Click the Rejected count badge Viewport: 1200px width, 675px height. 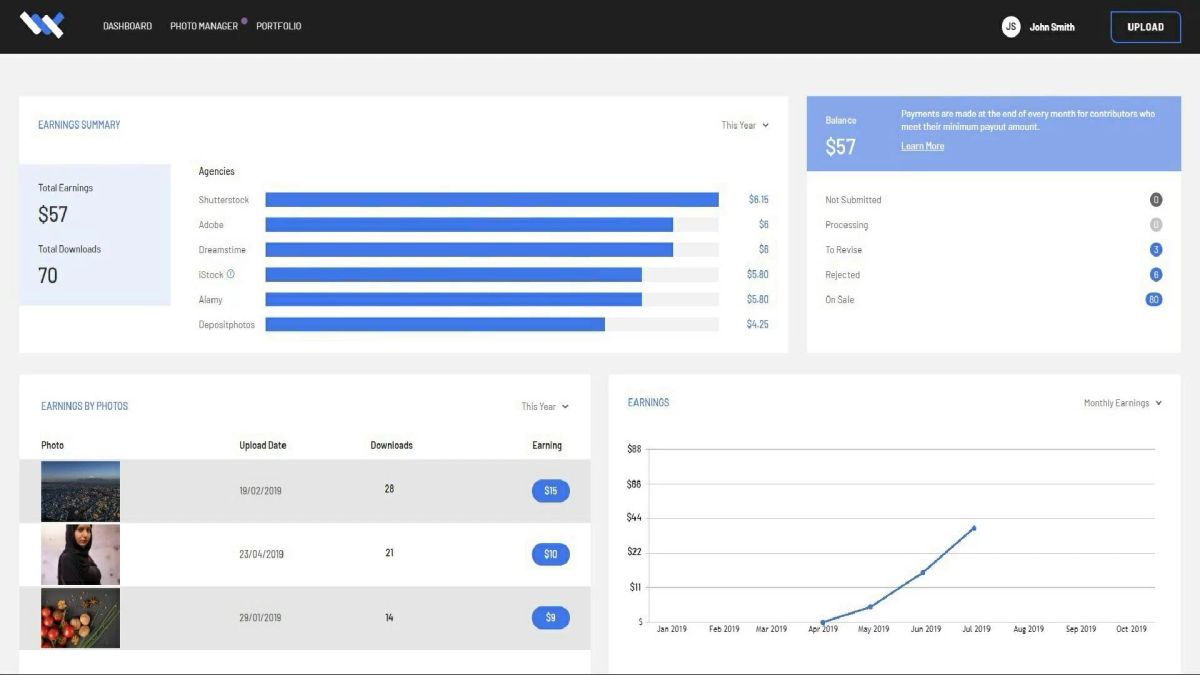[1156, 275]
